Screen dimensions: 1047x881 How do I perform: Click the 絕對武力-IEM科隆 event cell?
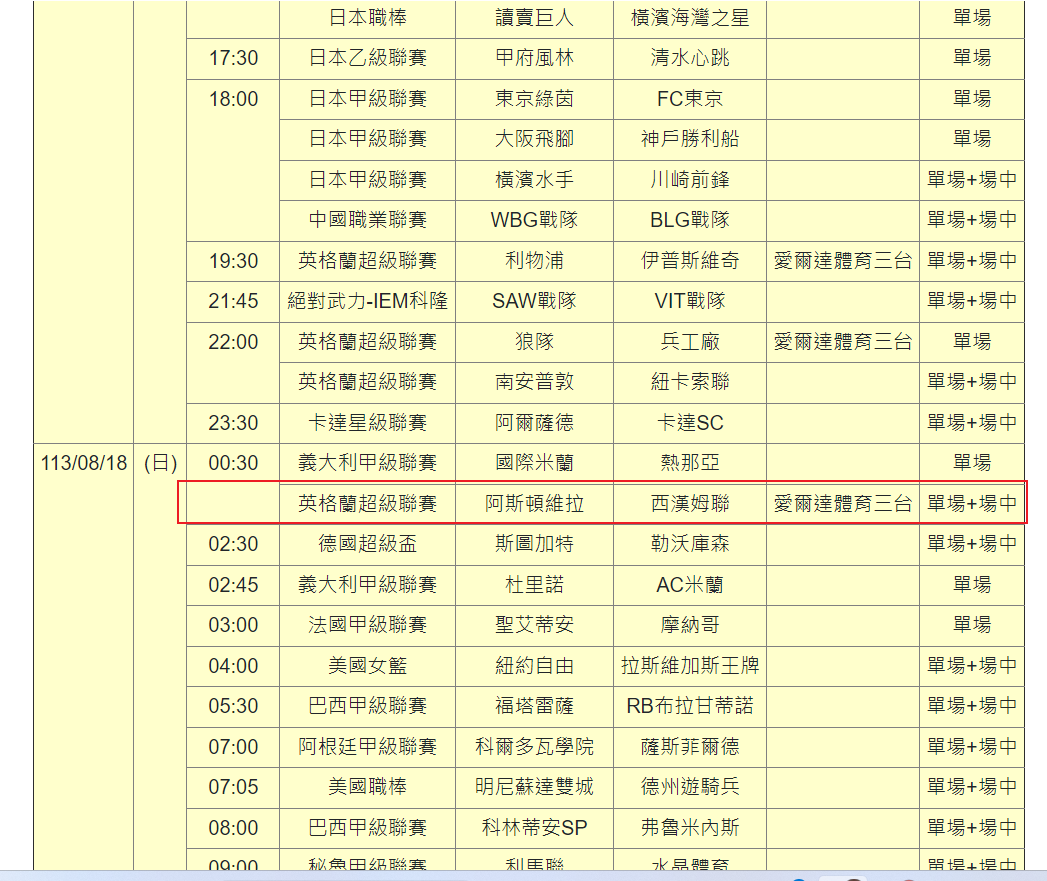click(367, 301)
